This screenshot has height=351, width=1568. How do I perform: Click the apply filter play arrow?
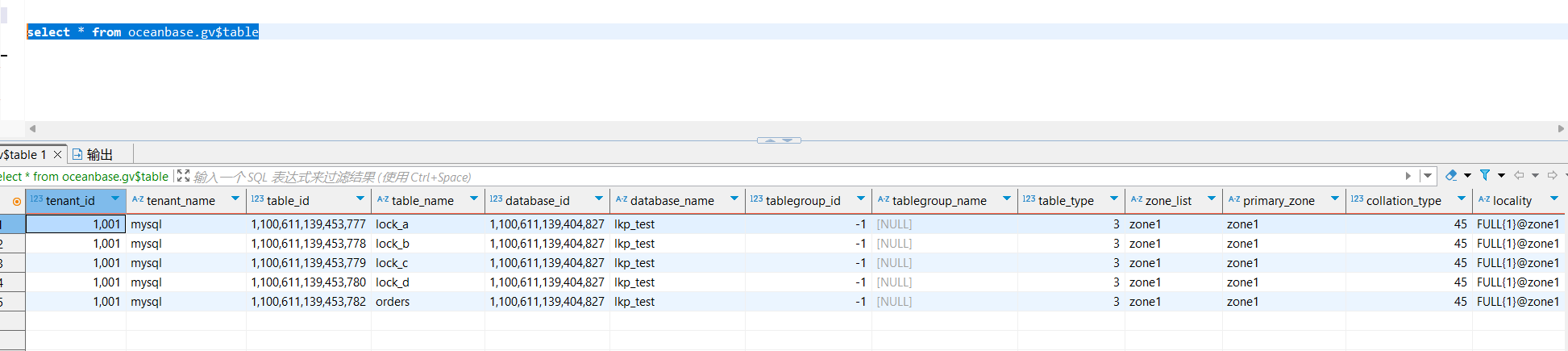[1408, 176]
